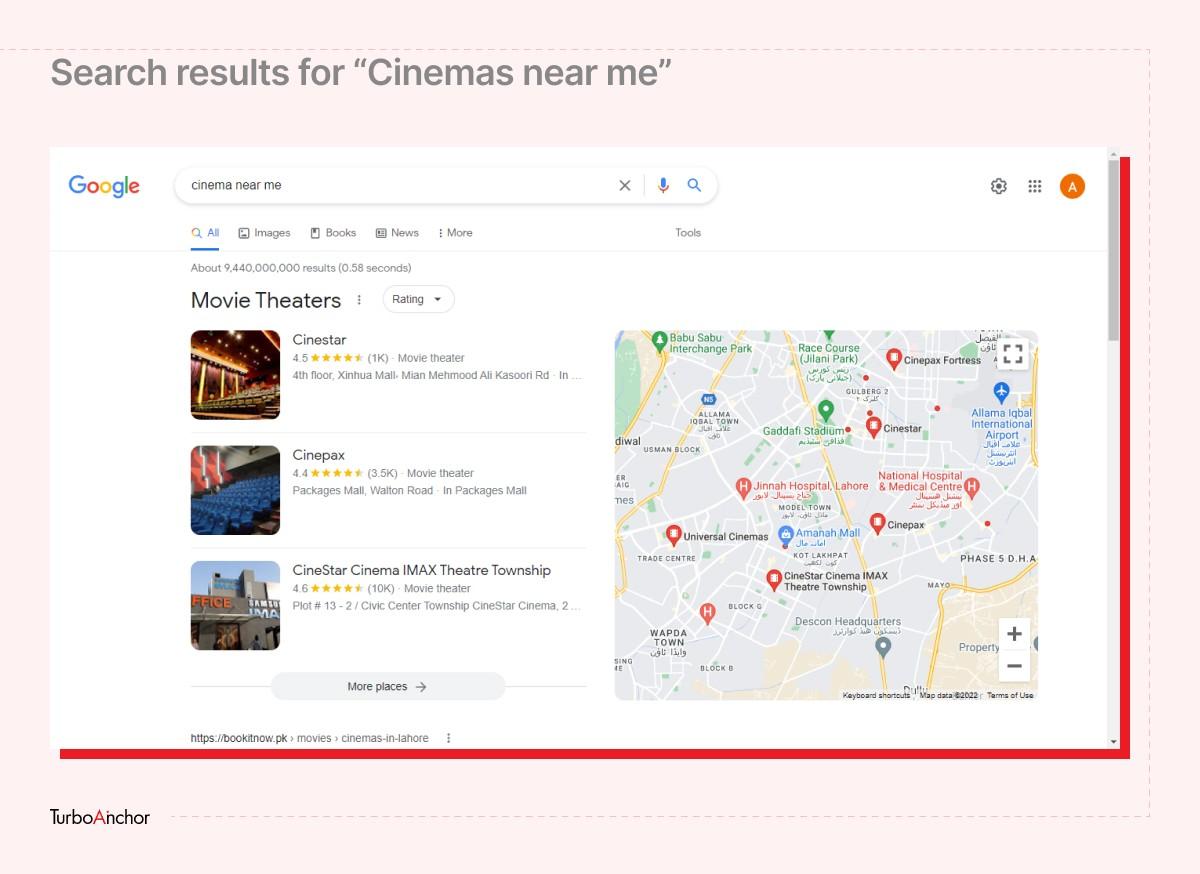The width and height of the screenshot is (1200, 874).
Task: Select the Cinepax Fortress map pin
Action: [x=894, y=358]
